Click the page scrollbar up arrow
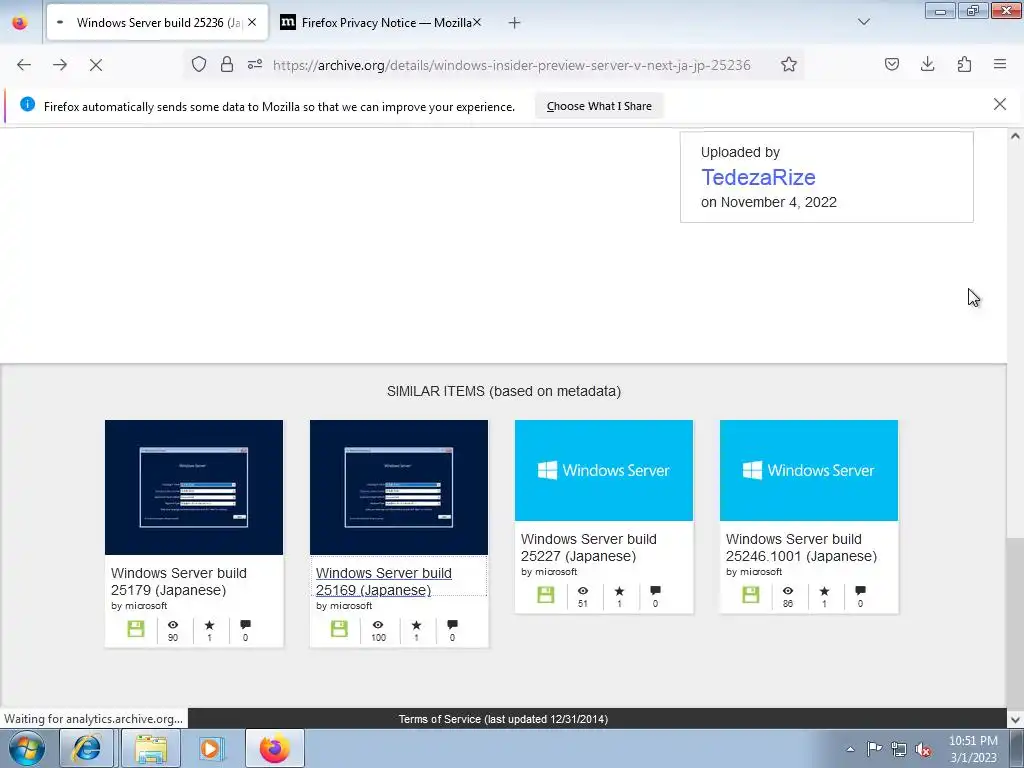 1015,136
